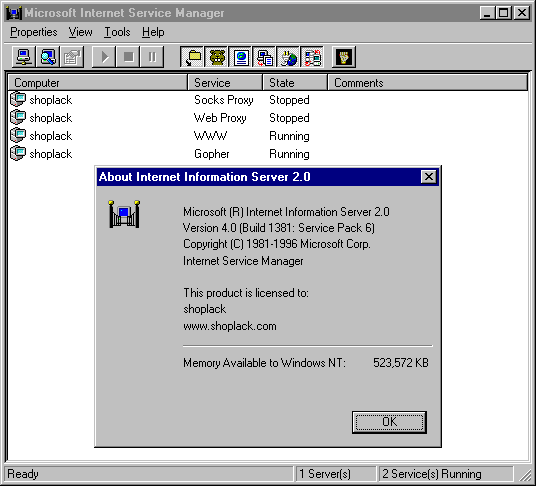
Task: Open the View menu
Action: (x=80, y=32)
